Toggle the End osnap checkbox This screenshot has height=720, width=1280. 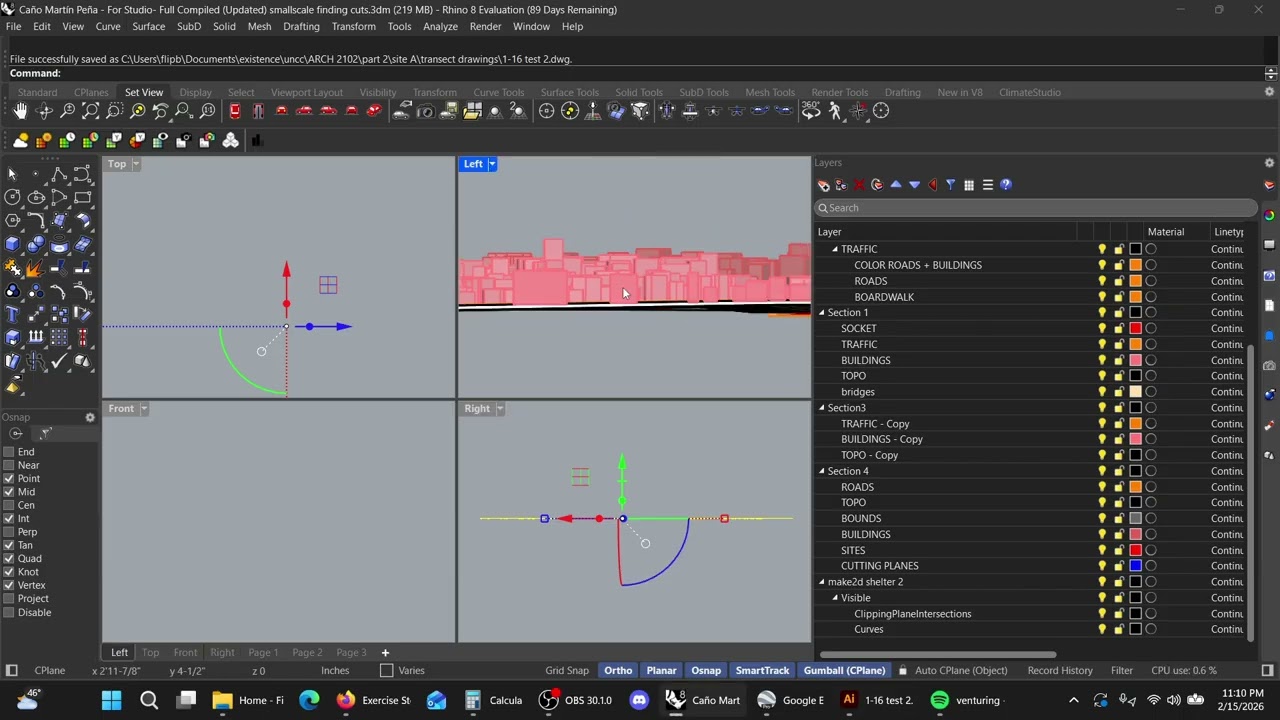9,452
